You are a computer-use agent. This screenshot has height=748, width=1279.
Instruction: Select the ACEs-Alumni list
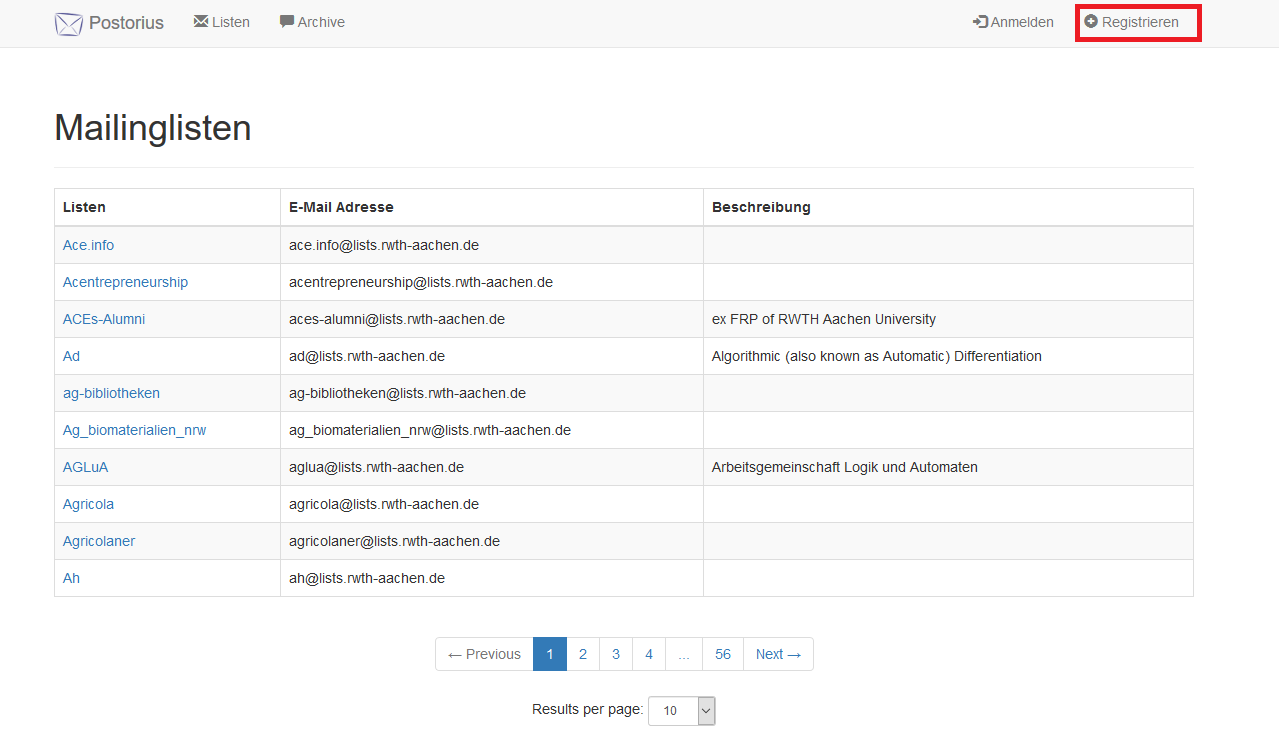pos(104,319)
